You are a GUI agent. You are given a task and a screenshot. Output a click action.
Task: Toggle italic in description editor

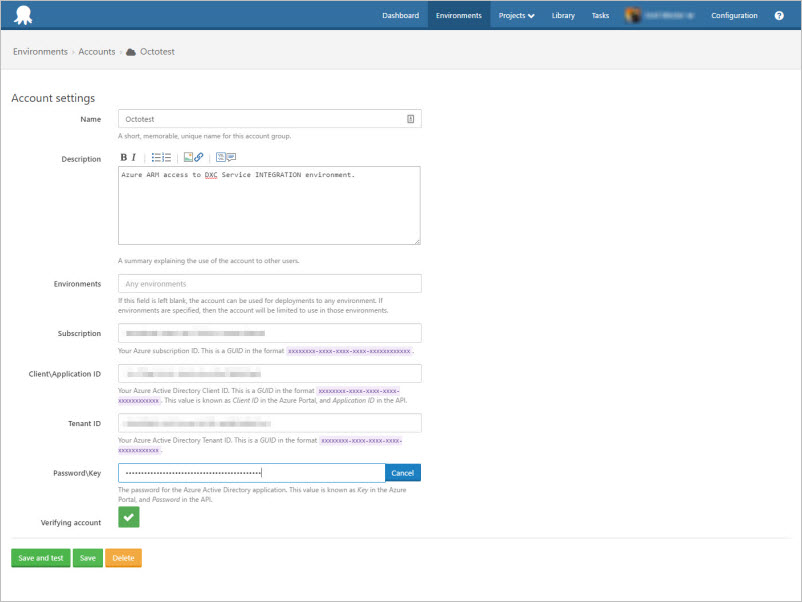click(134, 157)
